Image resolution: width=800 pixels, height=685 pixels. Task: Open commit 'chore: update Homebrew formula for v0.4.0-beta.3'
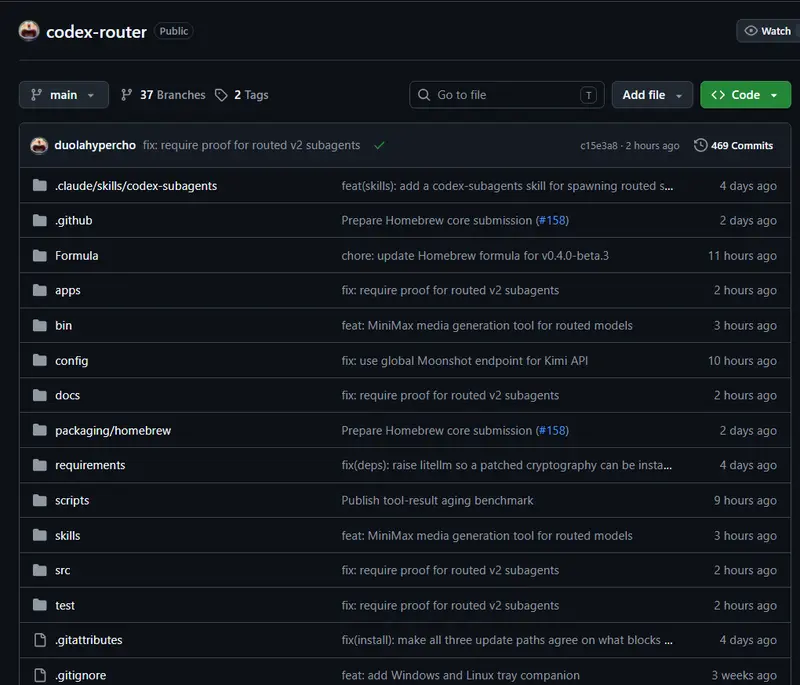[475, 256]
